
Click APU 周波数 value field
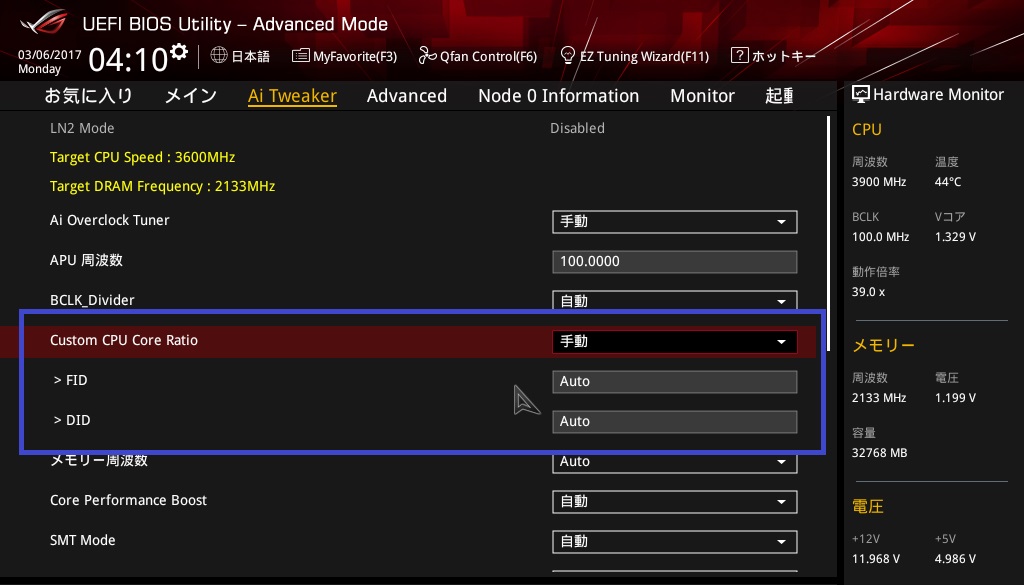(675, 261)
